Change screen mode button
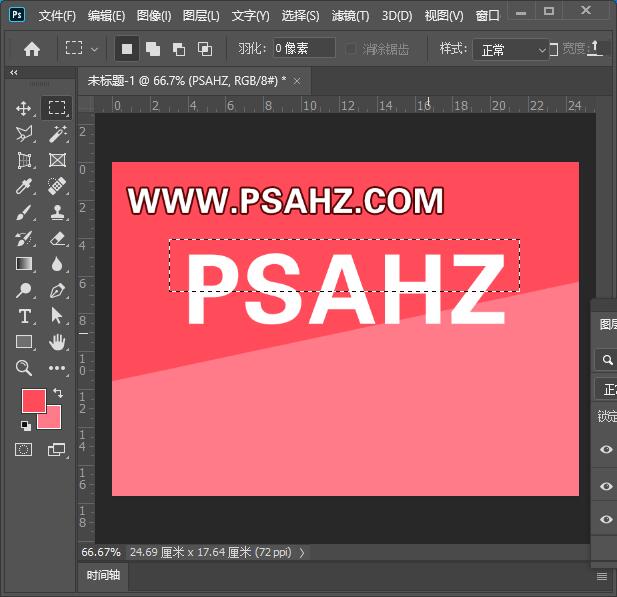 click(57, 449)
